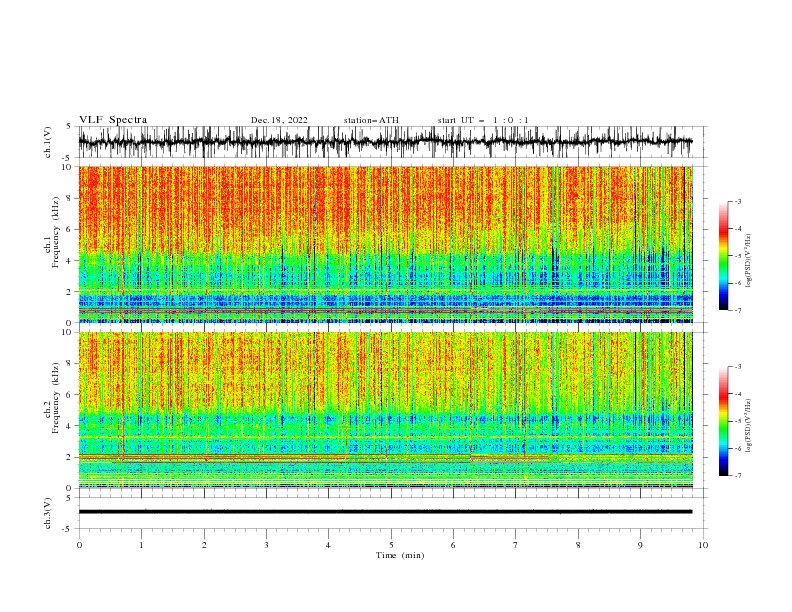The width and height of the screenshot is (792, 612).
Task: Click the ch.1 spectrogram color bar
Action: pos(723,256)
